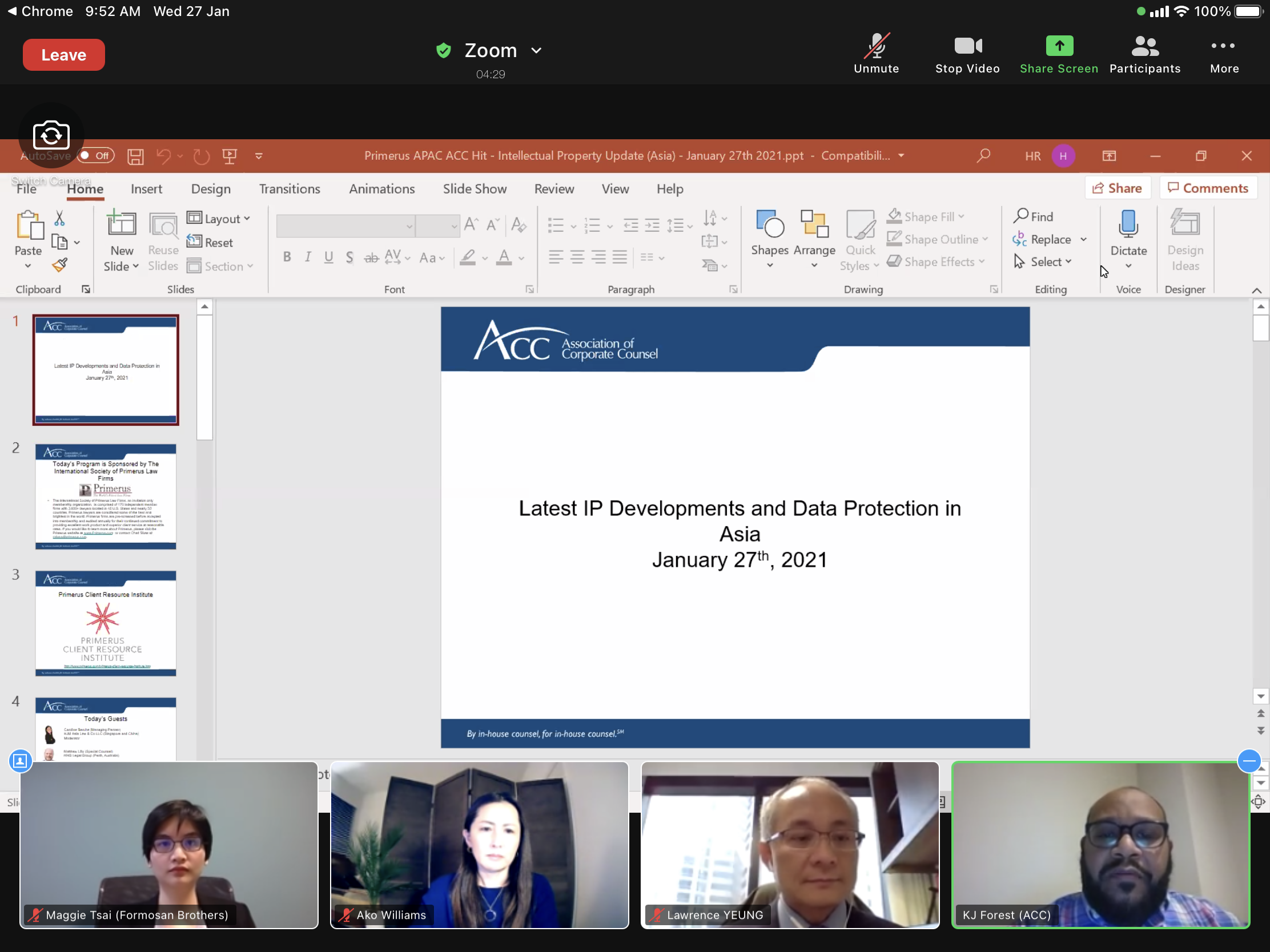Screen dimensions: 1270x952
Task: Click the Dictate microphone icon
Action: (1128, 224)
